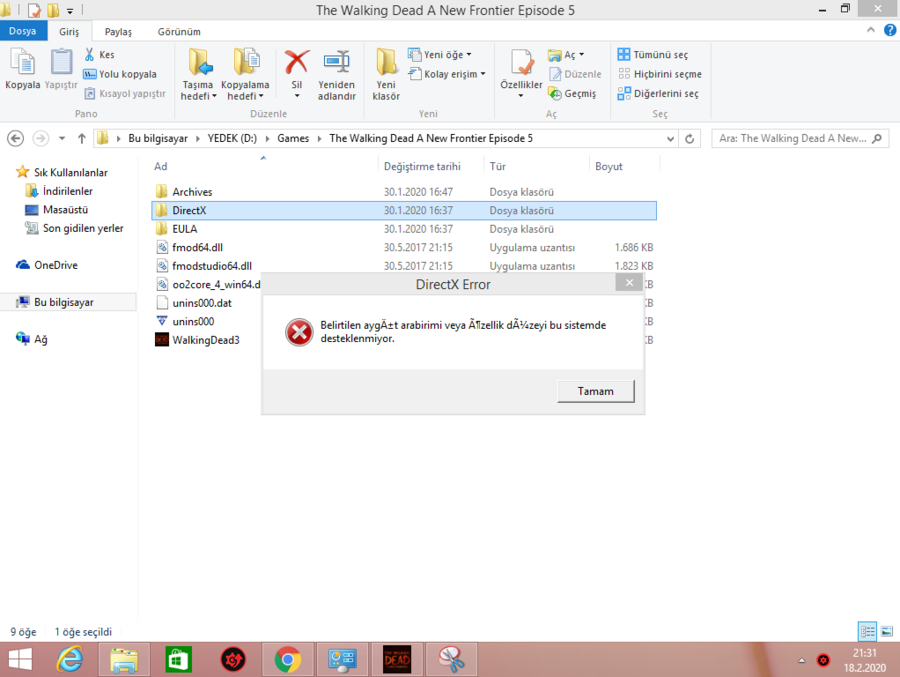Open the Windows Start button
Image resolution: width=900 pixels, height=677 pixels.
[x=21, y=660]
